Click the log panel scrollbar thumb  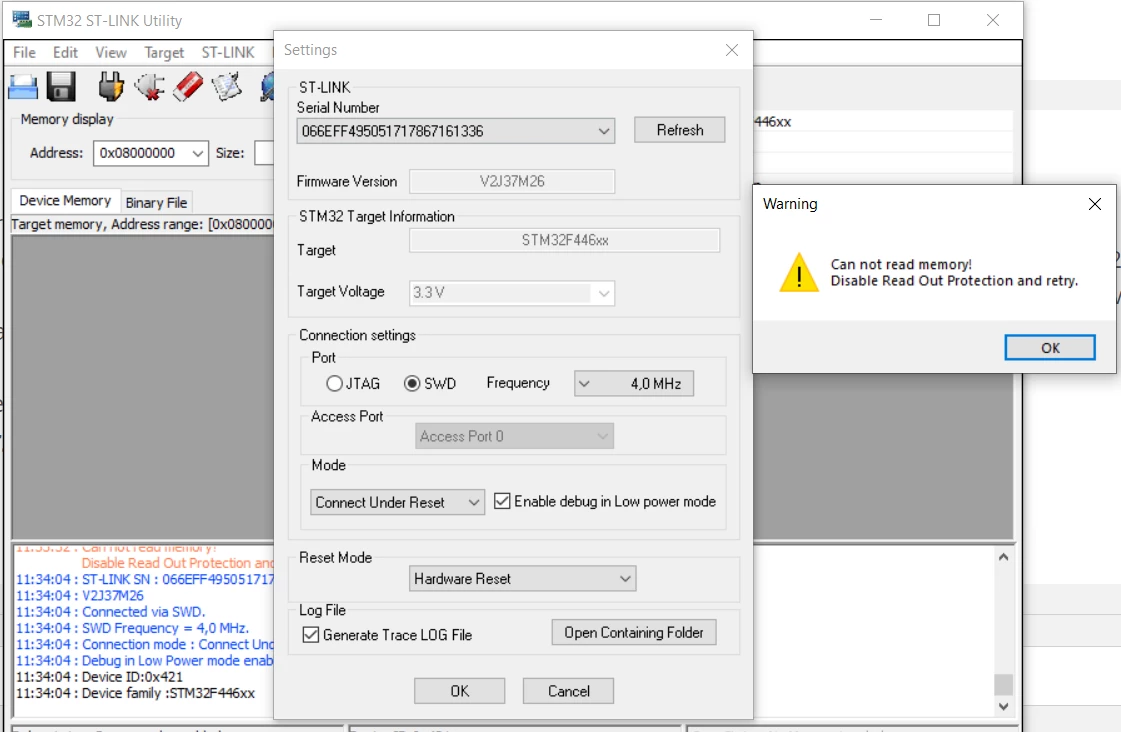click(1003, 684)
